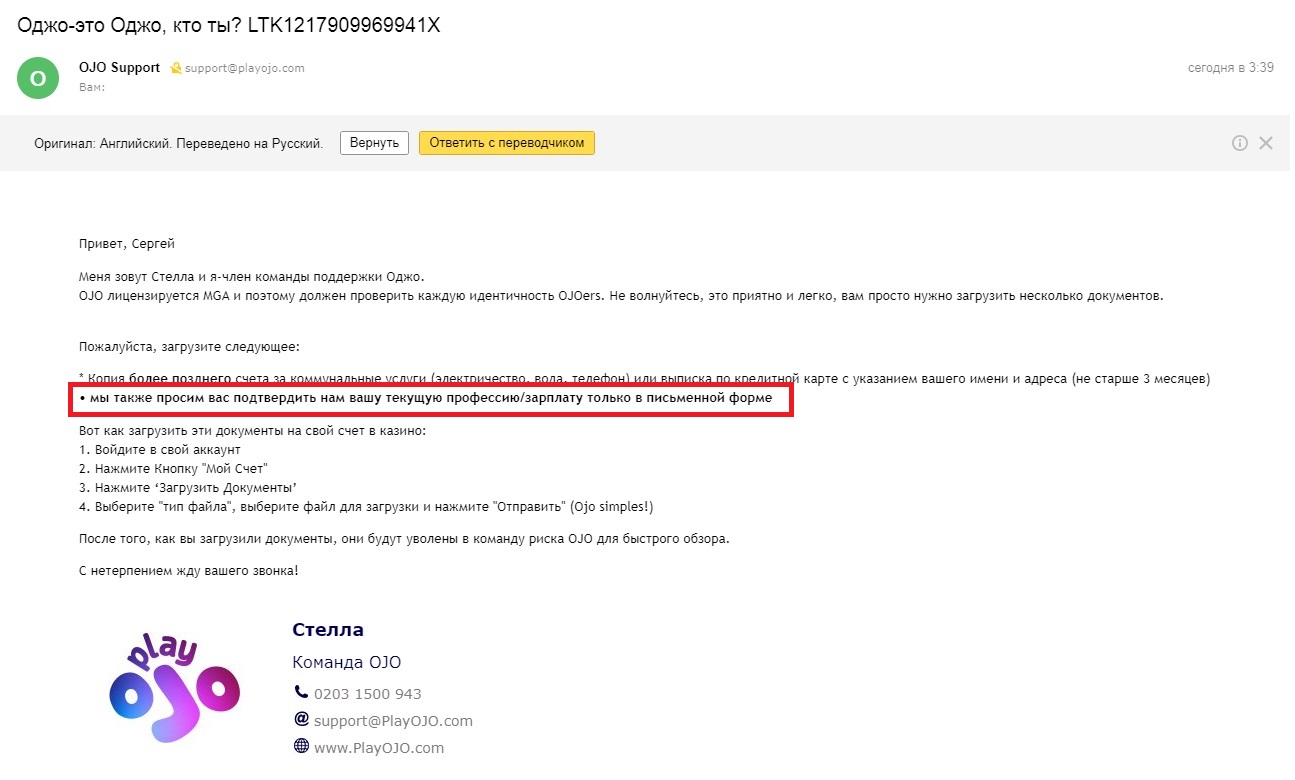Click the at-sign email icon in signature

tap(301, 719)
